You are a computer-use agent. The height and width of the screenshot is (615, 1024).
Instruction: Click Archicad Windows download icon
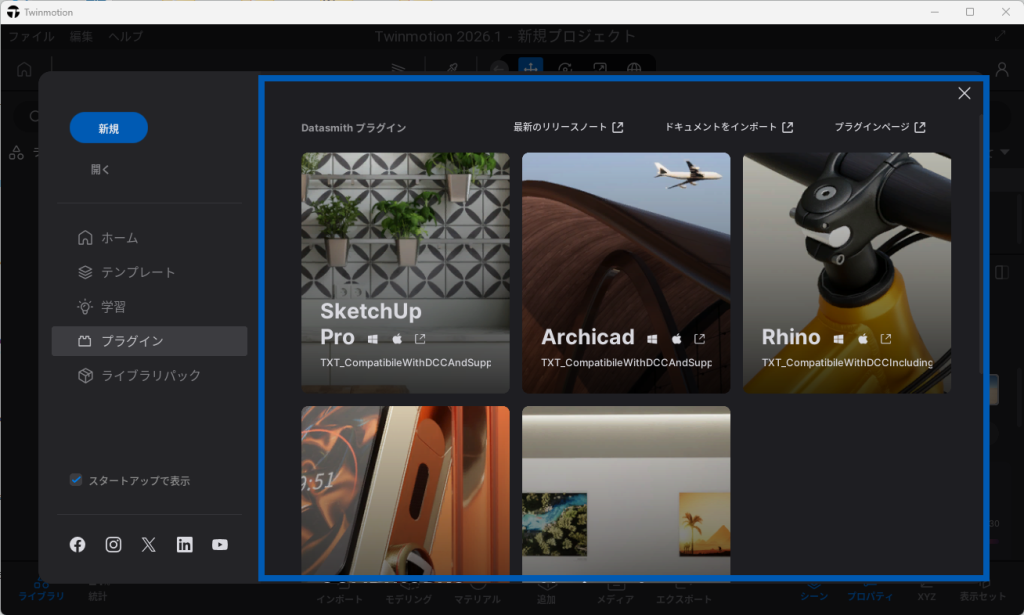[652, 339]
